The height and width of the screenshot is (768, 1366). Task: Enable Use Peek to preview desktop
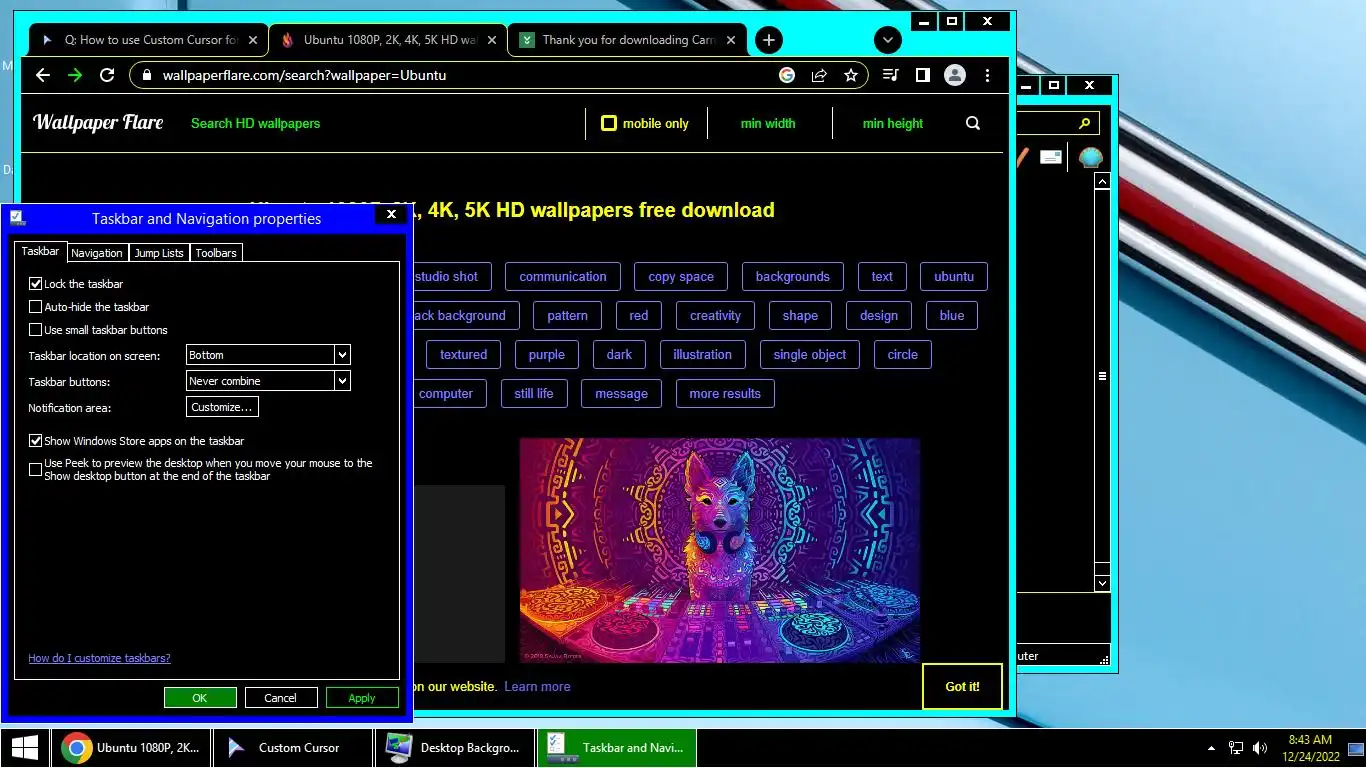pos(36,469)
